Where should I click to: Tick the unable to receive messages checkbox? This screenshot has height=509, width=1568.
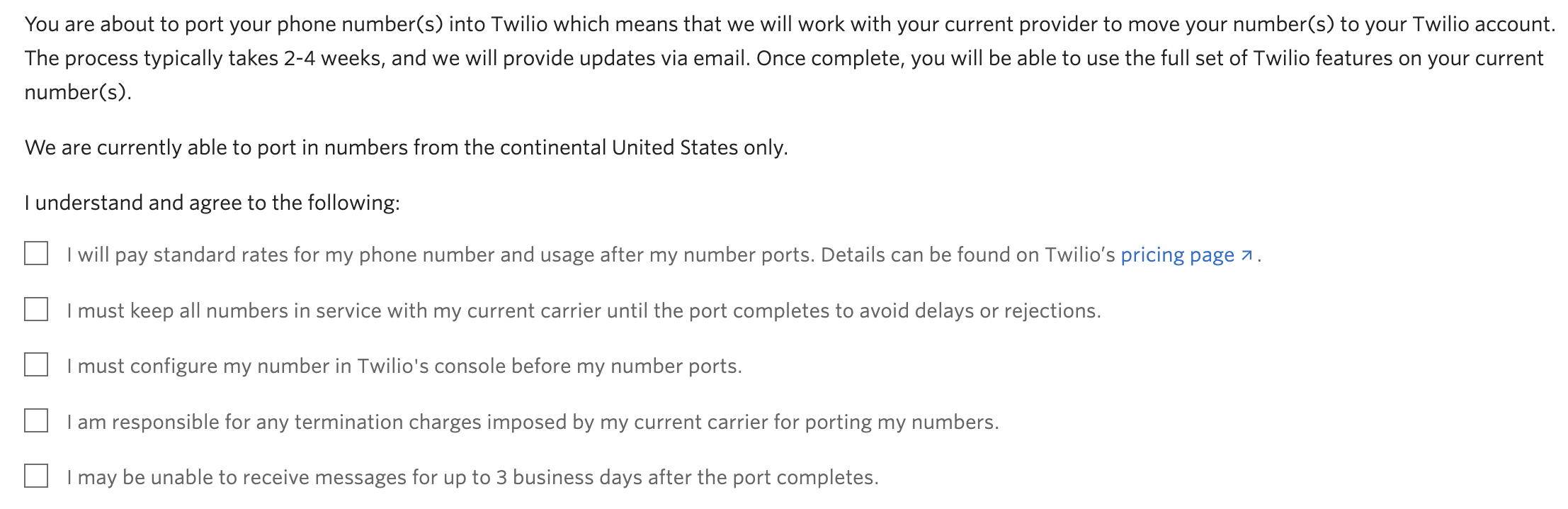36,476
